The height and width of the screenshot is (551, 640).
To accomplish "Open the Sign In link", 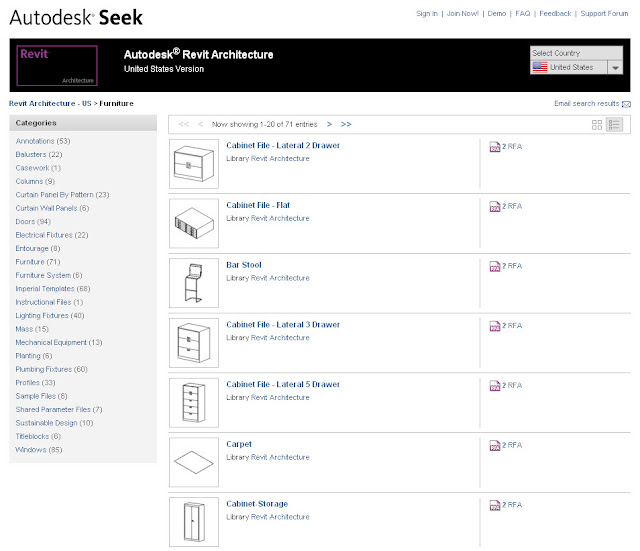I will [x=427, y=13].
